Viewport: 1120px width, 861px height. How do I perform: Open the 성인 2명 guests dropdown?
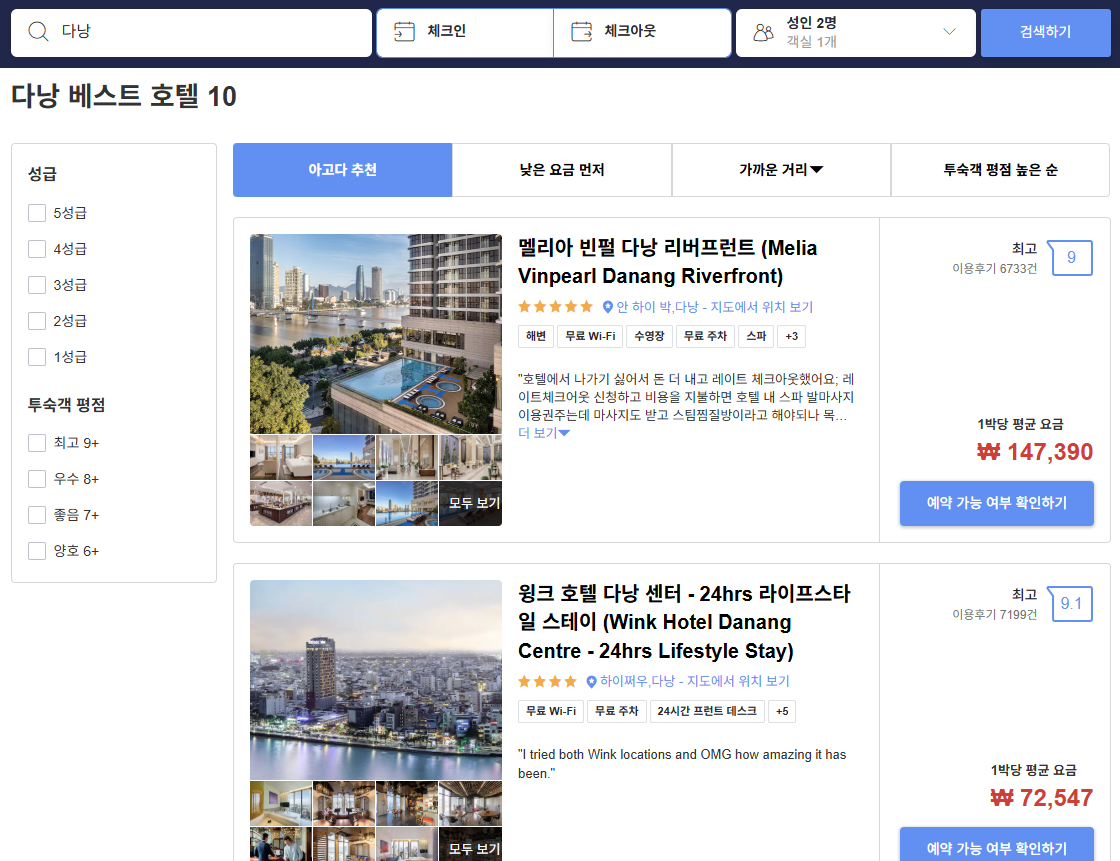click(856, 33)
